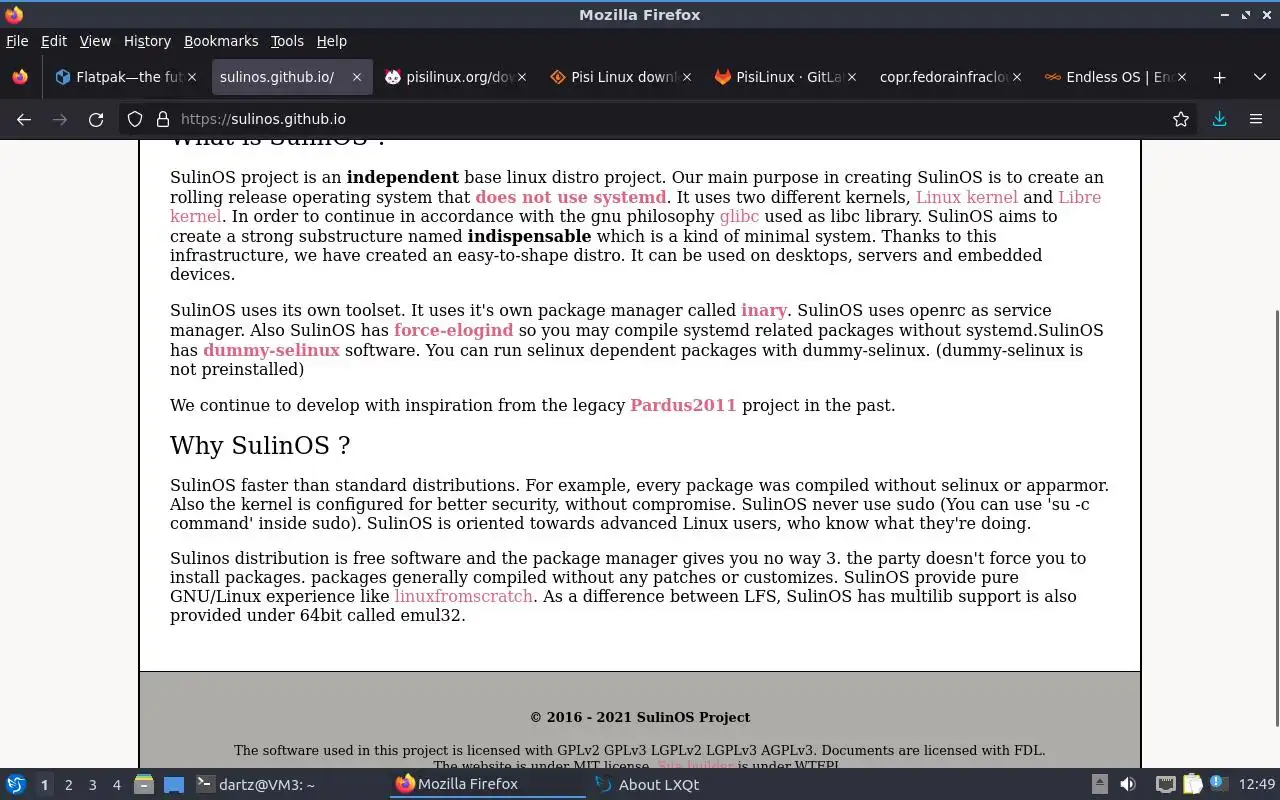Screen dimensions: 1280x800
Task: Switch to virtual desktop 4
Action: click(x=116, y=785)
